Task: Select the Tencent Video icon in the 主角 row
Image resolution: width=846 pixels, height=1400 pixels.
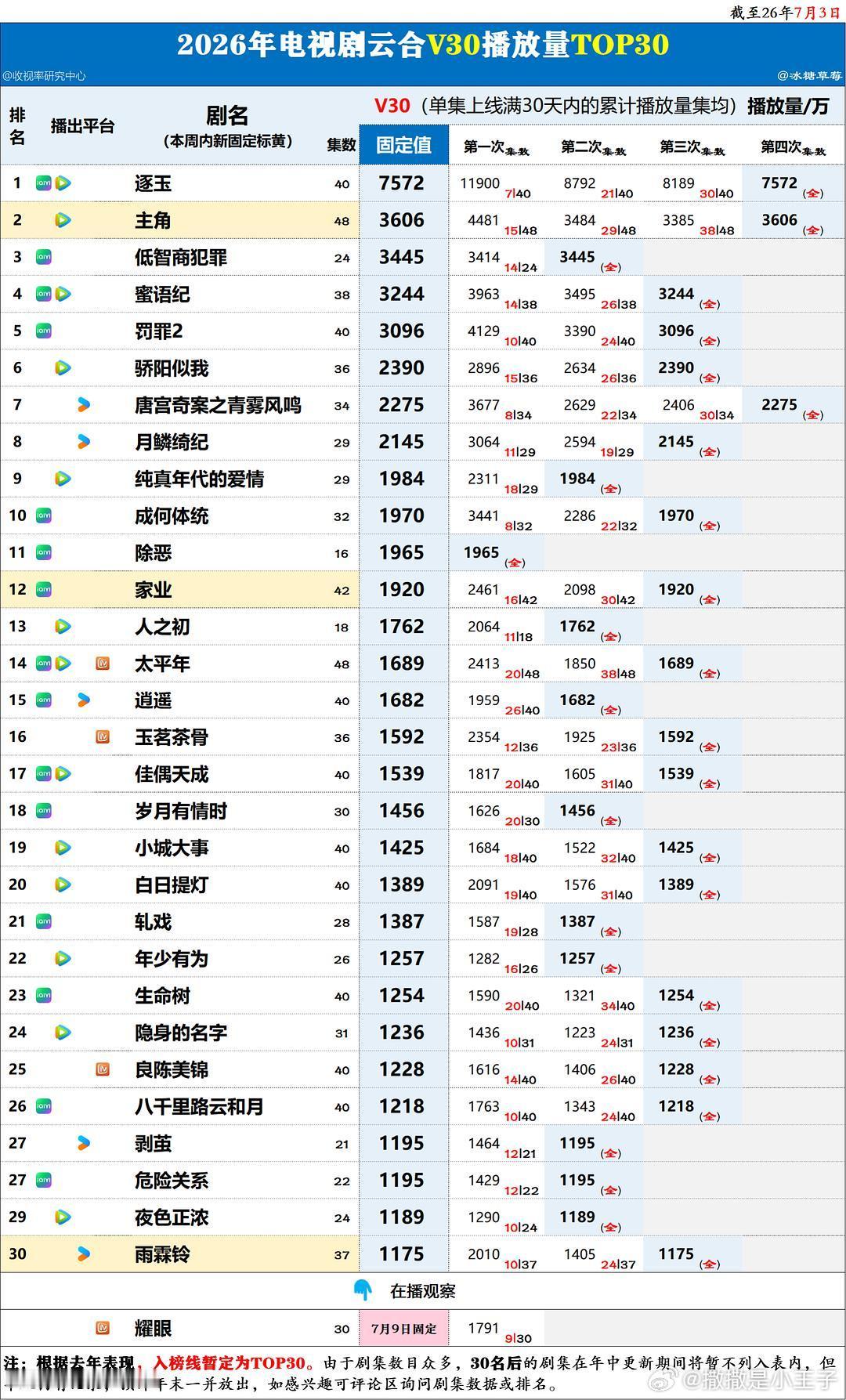Action: click(x=63, y=220)
